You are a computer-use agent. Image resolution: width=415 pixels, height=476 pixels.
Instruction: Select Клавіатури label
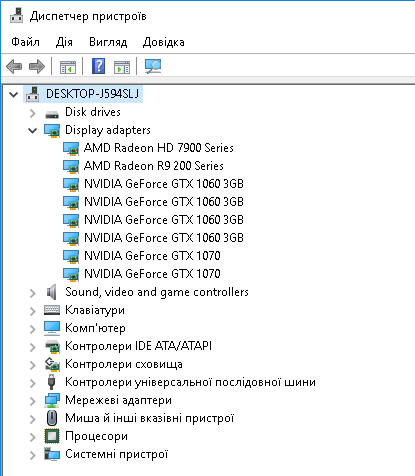click(x=95, y=310)
